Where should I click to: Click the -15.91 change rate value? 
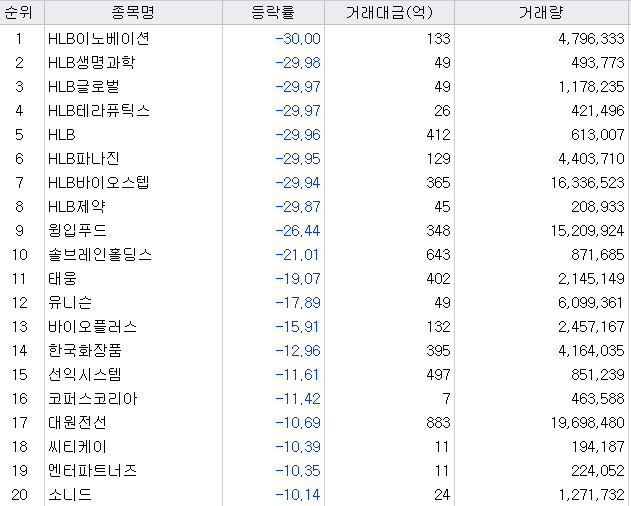click(298, 326)
